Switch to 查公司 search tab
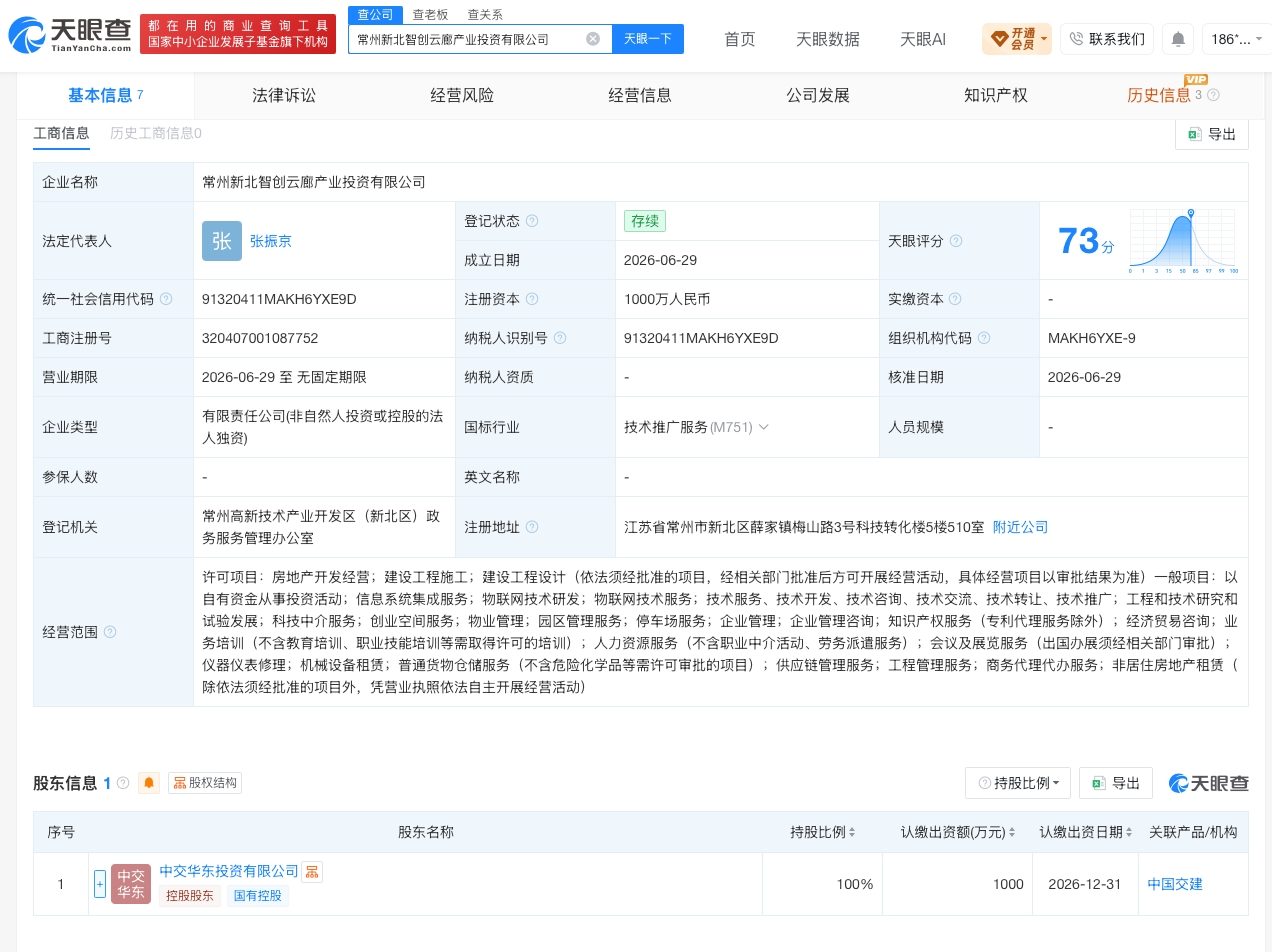Image resolution: width=1272 pixels, height=952 pixels. pyautogui.click(x=376, y=14)
